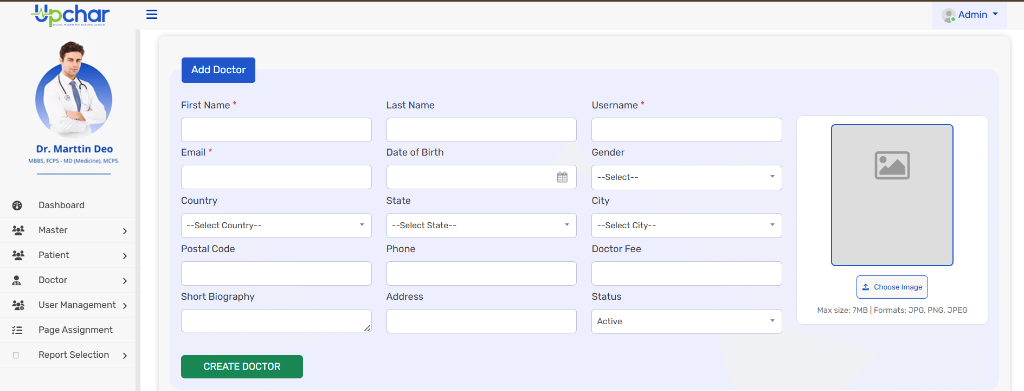Click the Postal Code input field
Screen dimensions: 1024x391
tap(276, 274)
